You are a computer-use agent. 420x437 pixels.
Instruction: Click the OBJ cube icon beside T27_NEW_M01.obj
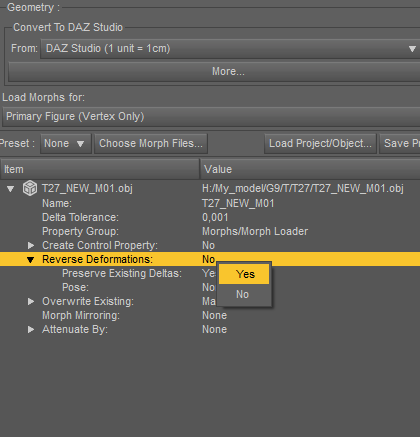30,188
